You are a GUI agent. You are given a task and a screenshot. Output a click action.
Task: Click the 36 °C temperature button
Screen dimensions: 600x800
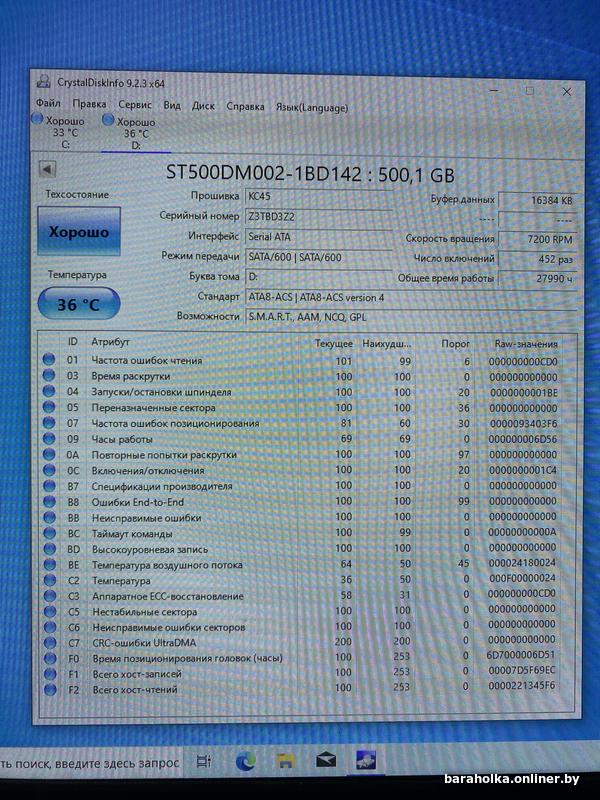(x=79, y=304)
